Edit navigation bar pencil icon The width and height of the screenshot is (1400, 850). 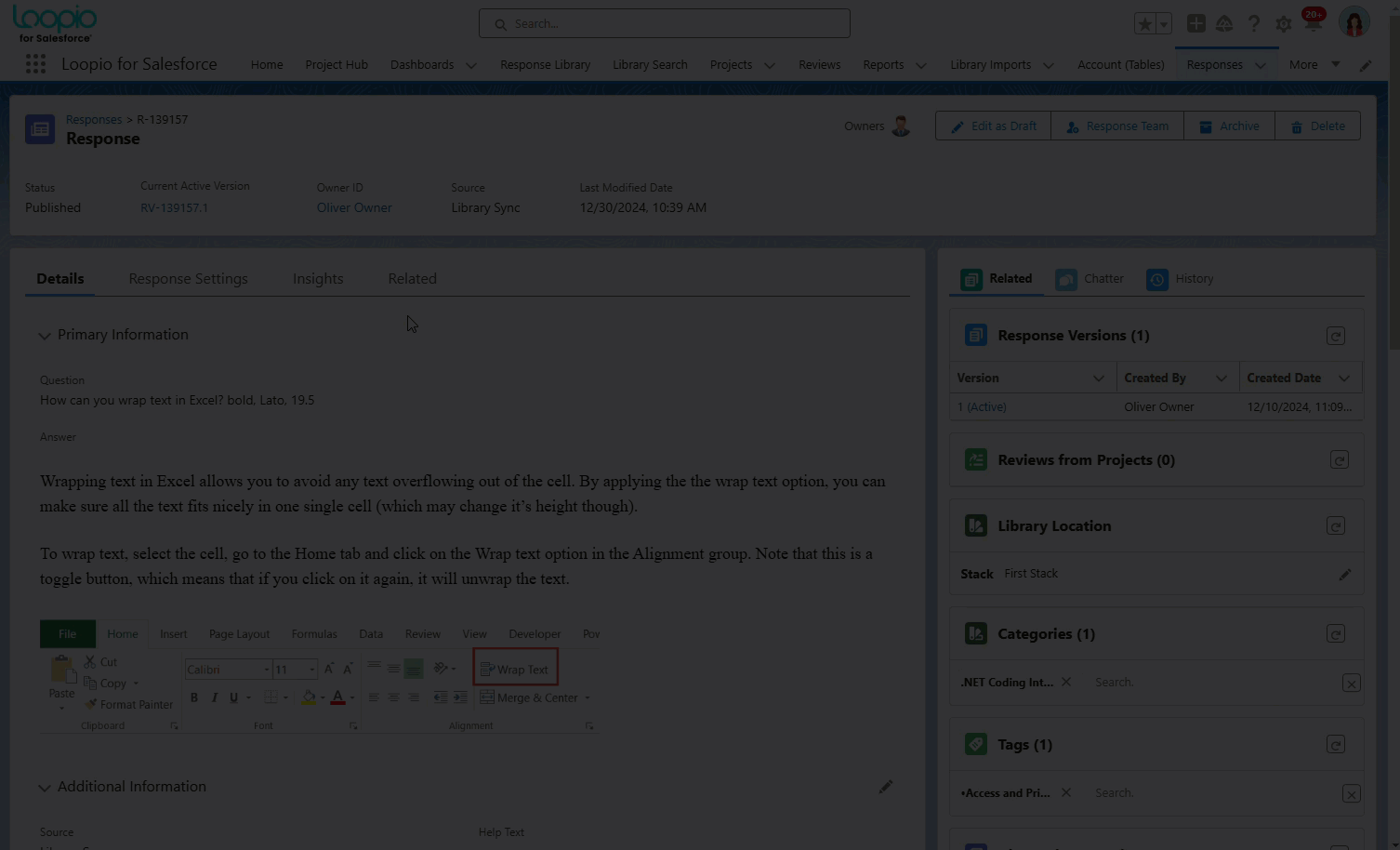(x=1366, y=65)
